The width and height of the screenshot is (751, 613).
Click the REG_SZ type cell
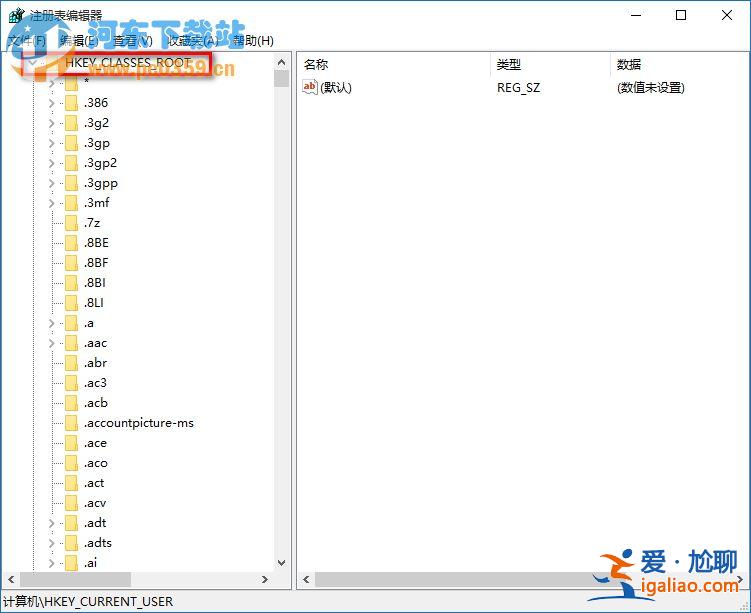tap(518, 88)
